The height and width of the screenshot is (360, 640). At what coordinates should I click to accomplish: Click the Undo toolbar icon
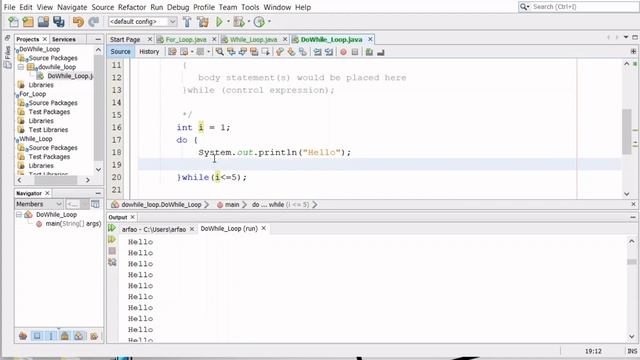[78, 22]
